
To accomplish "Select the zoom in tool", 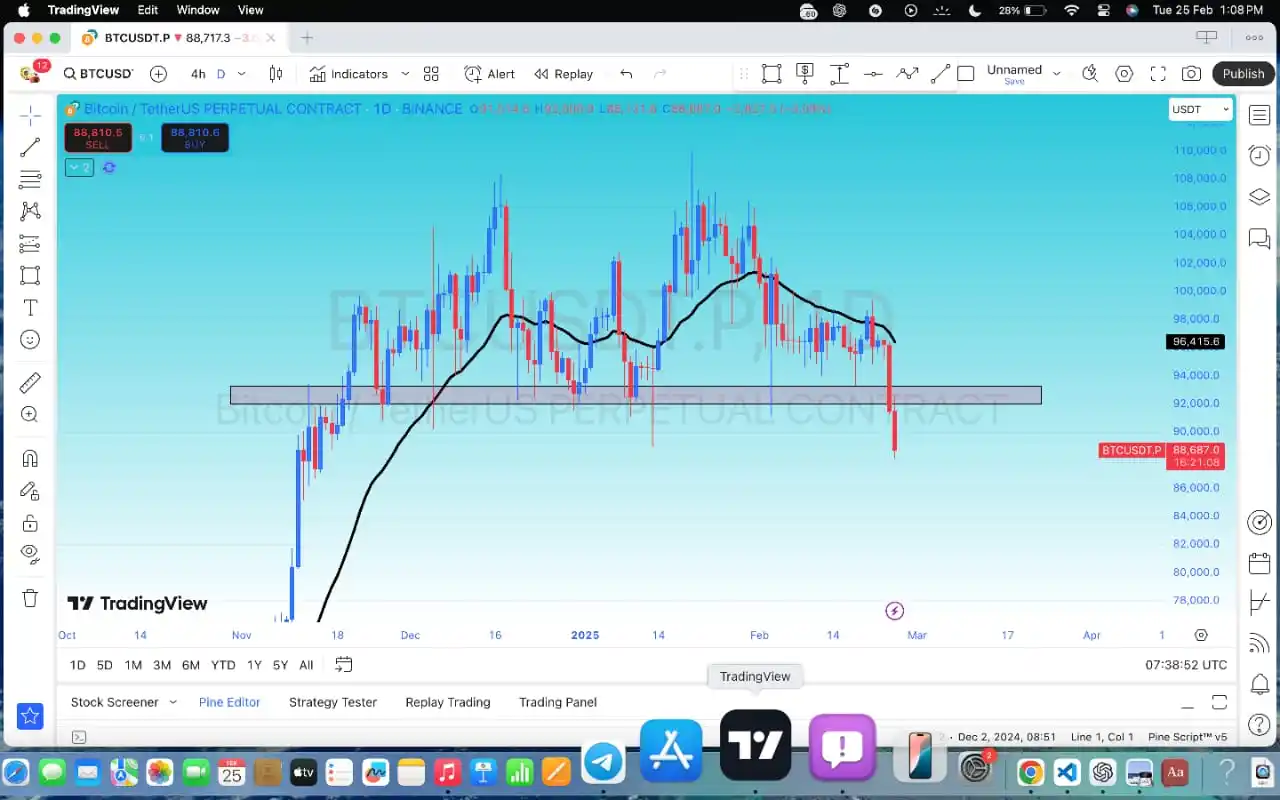I will coord(30,414).
